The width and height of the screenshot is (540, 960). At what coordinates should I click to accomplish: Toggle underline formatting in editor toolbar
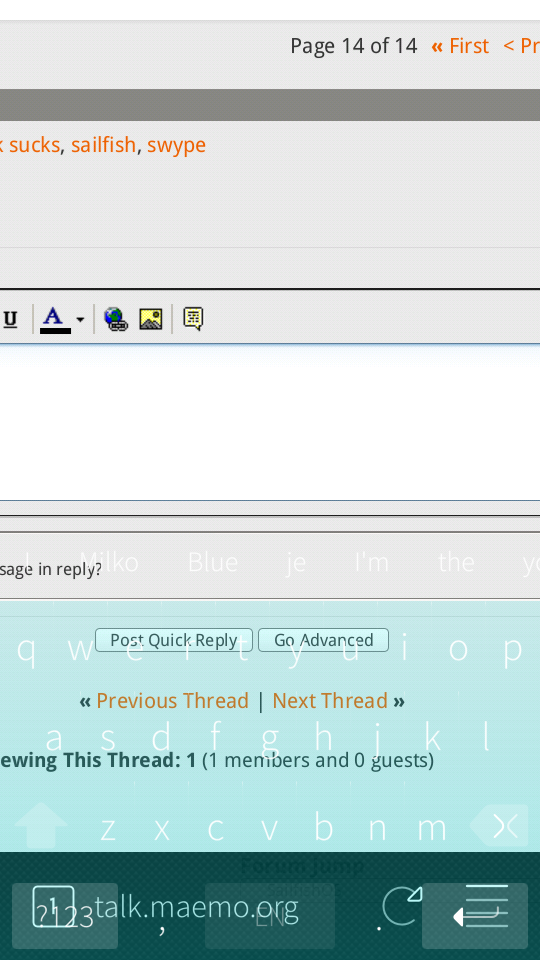click(10, 320)
